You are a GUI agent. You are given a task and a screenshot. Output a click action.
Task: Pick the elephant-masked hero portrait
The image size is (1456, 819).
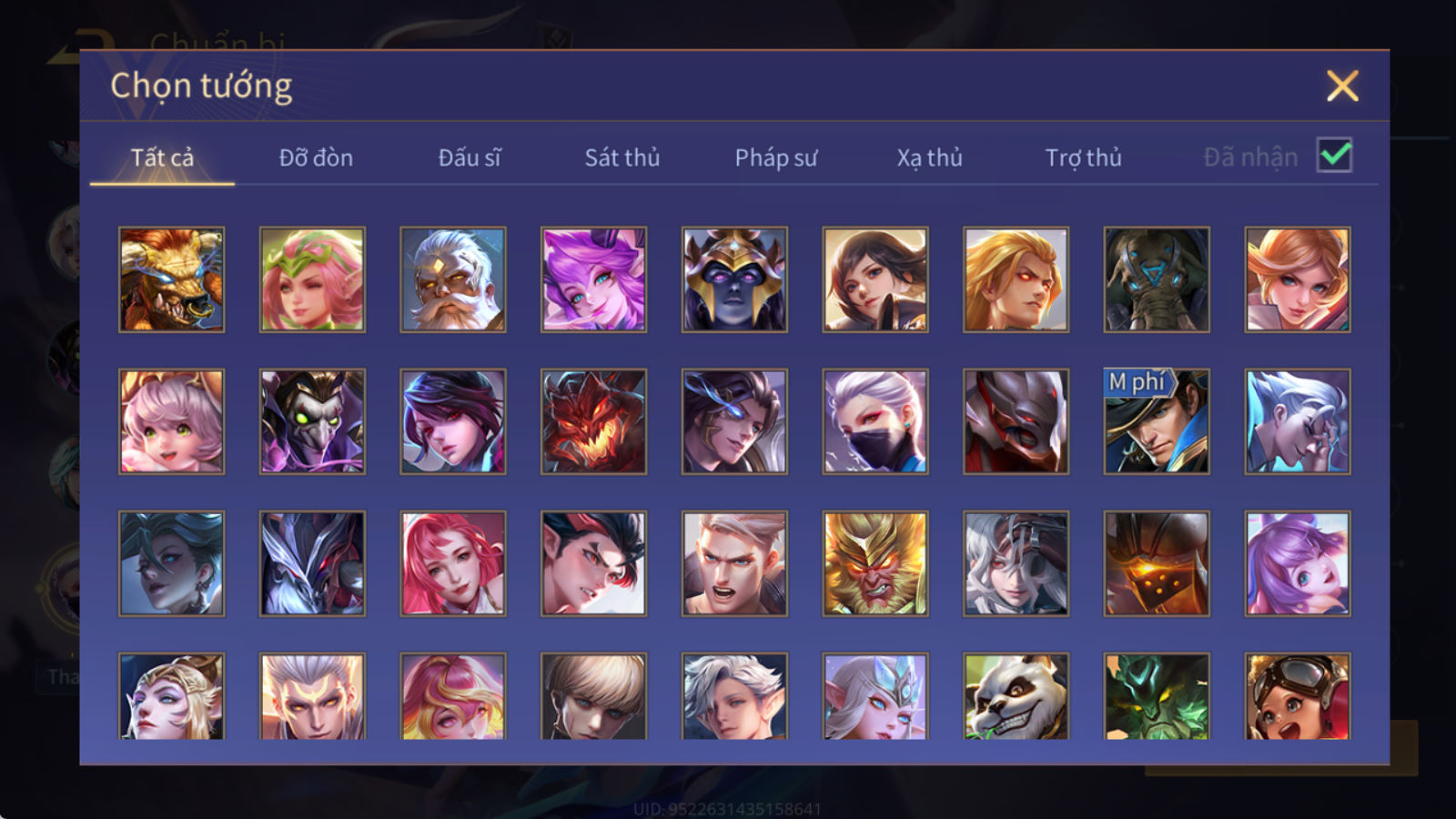click(x=1157, y=279)
